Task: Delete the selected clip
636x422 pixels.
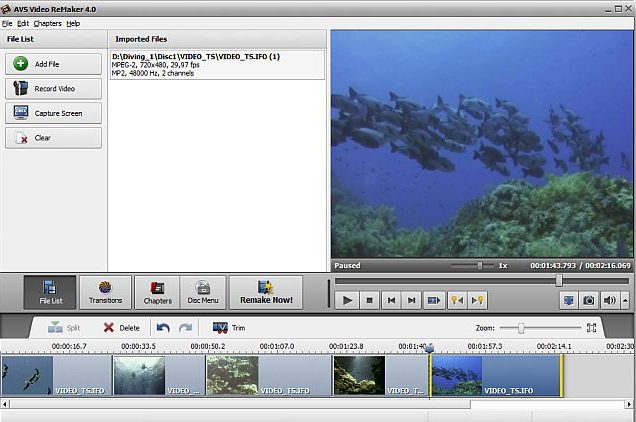Action: pyautogui.click(x=121, y=327)
